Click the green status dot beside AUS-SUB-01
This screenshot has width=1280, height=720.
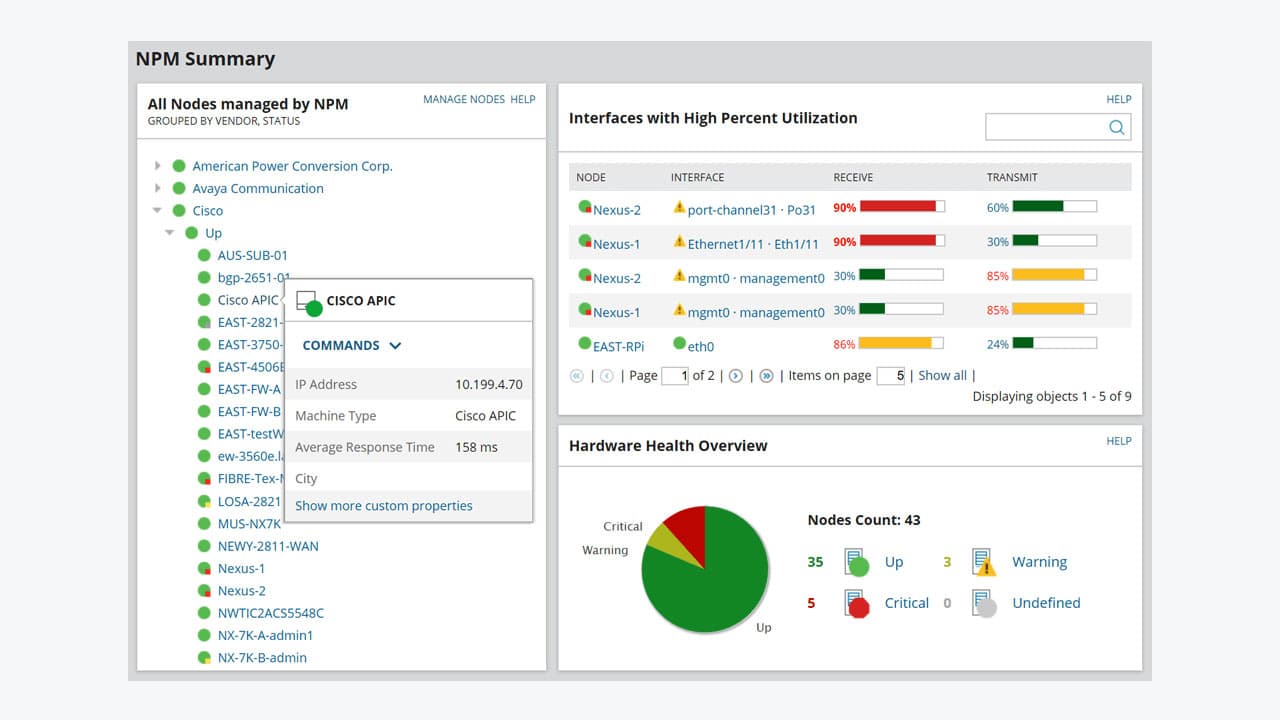pos(203,255)
